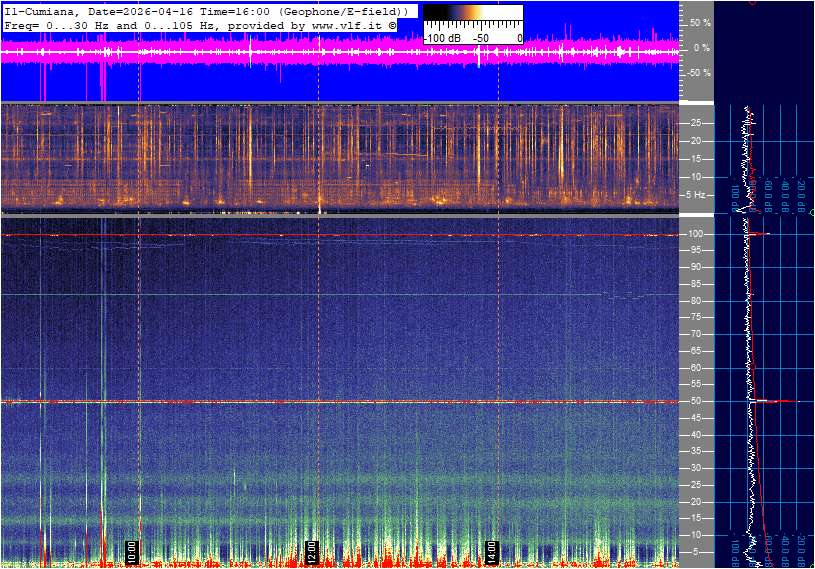Click the -50 color scale label

480,38
